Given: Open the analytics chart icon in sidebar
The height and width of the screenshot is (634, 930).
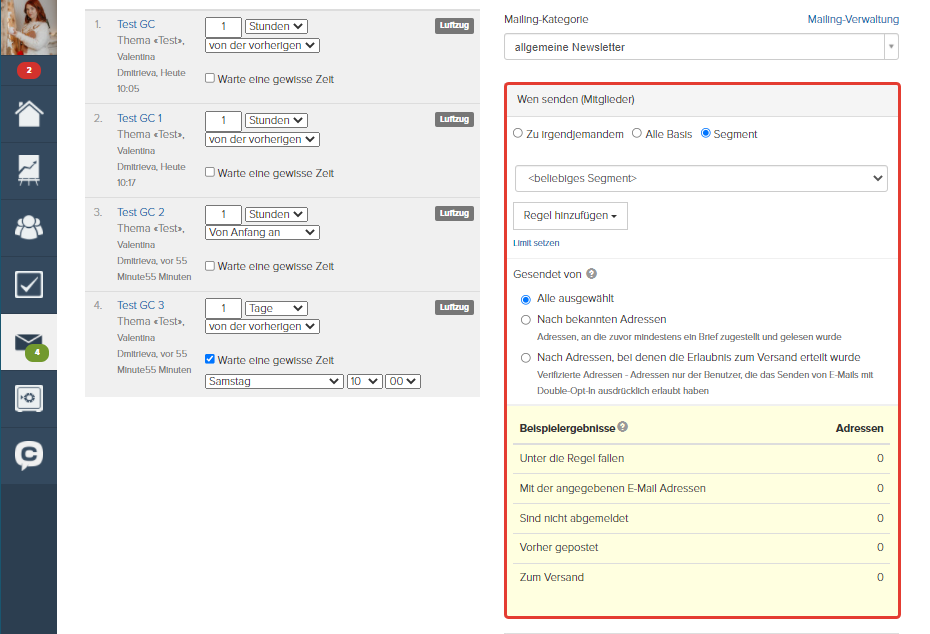Looking at the screenshot, I should [x=28, y=171].
